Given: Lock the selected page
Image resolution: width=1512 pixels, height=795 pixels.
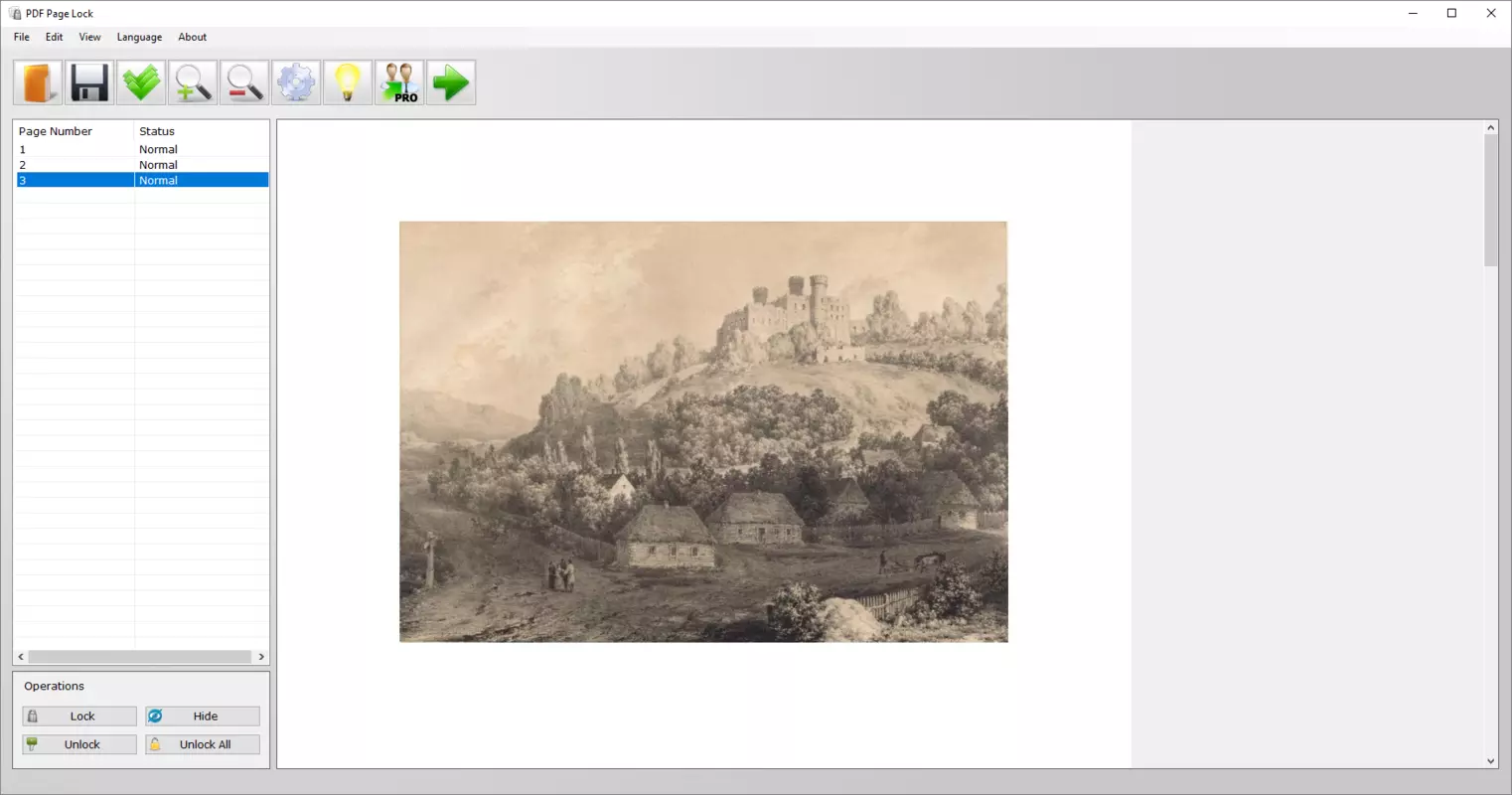Looking at the screenshot, I should pos(79,716).
